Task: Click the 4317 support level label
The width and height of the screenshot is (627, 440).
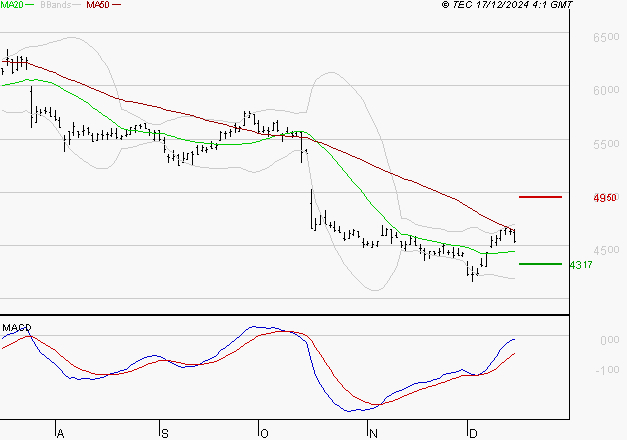Action: pos(581,265)
